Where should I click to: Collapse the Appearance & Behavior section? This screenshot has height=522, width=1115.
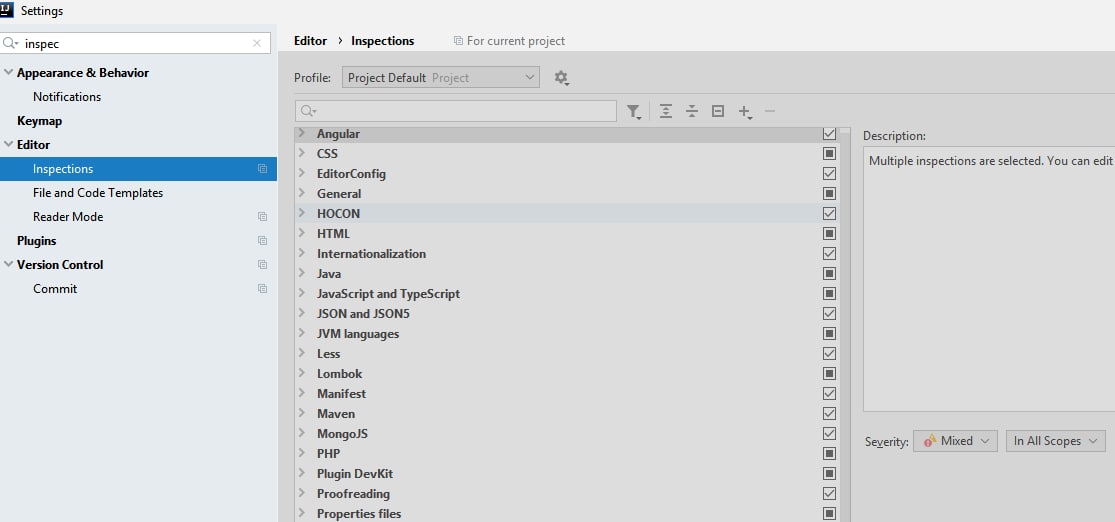pyautogui.click(x=9, y=73)
